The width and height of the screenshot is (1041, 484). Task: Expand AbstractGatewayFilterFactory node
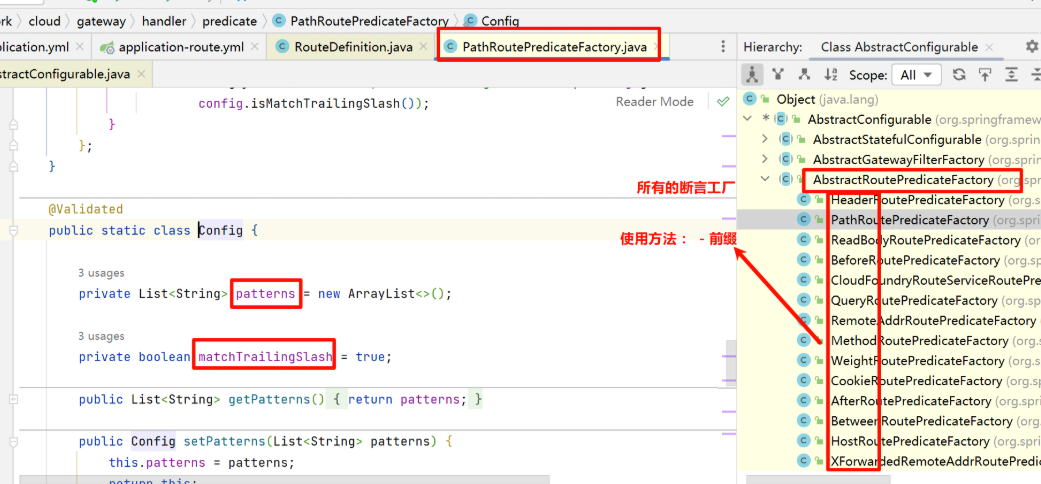click(x=765, y=159)
